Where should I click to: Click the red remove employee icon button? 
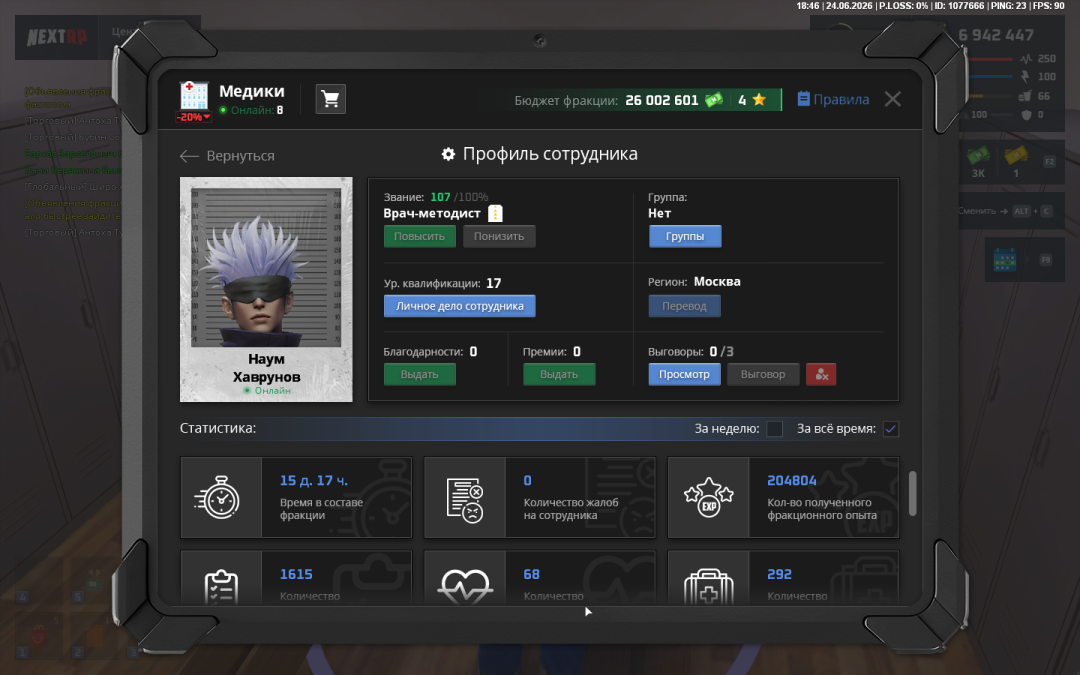click(821, 374)
